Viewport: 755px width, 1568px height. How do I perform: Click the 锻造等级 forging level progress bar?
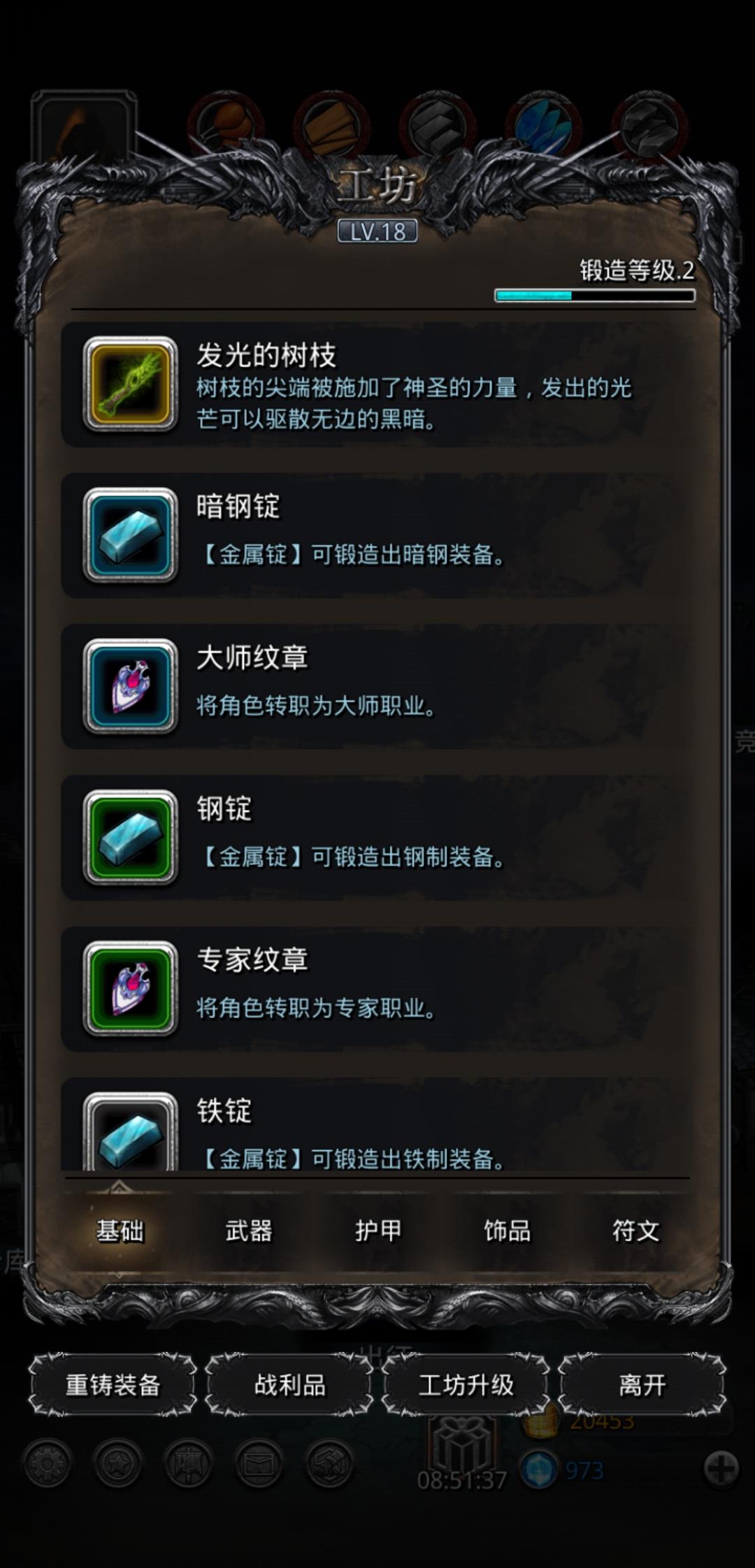coord(595,296)
